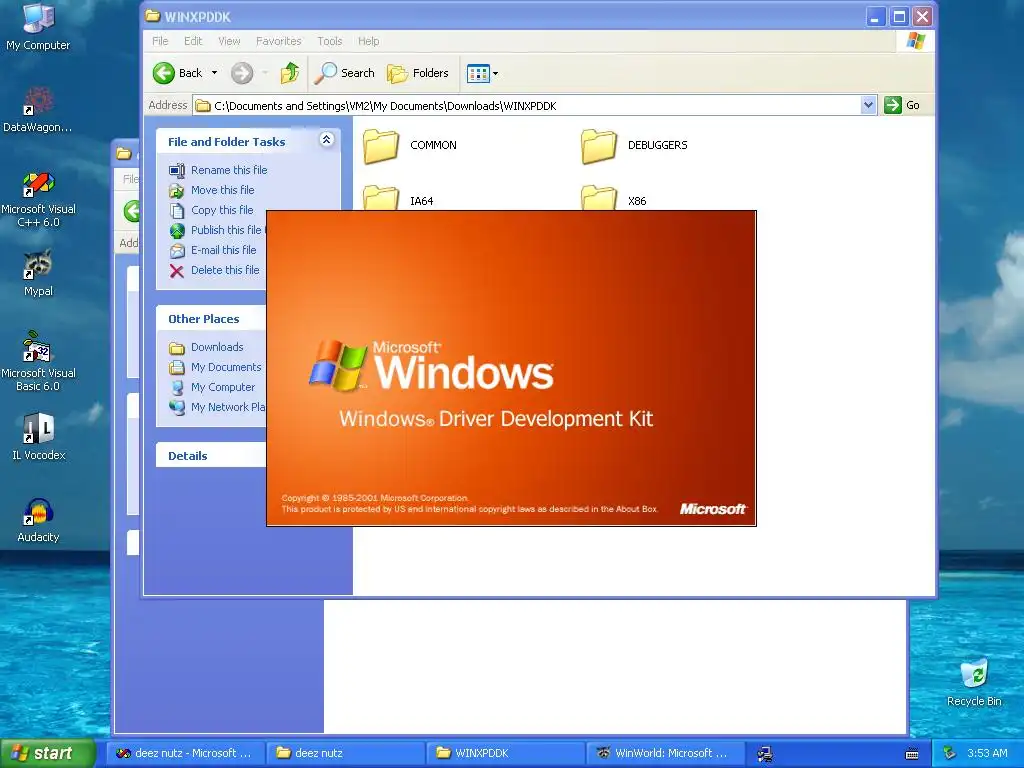
Task: Open the Edit menu
Action: point(193,41)
